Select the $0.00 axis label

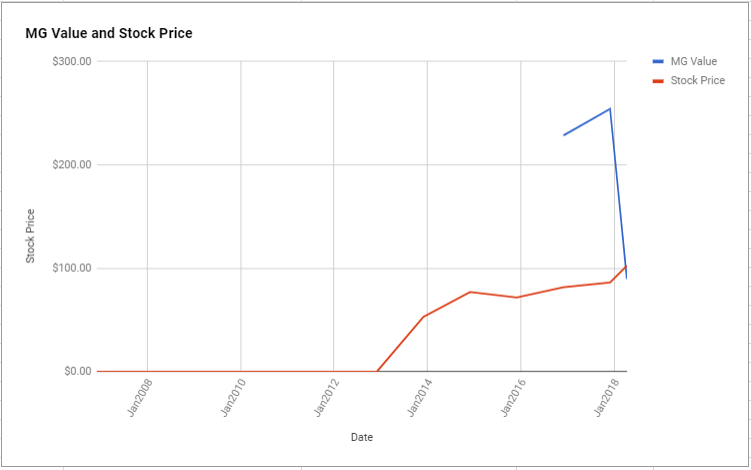(x=78, y=371)
